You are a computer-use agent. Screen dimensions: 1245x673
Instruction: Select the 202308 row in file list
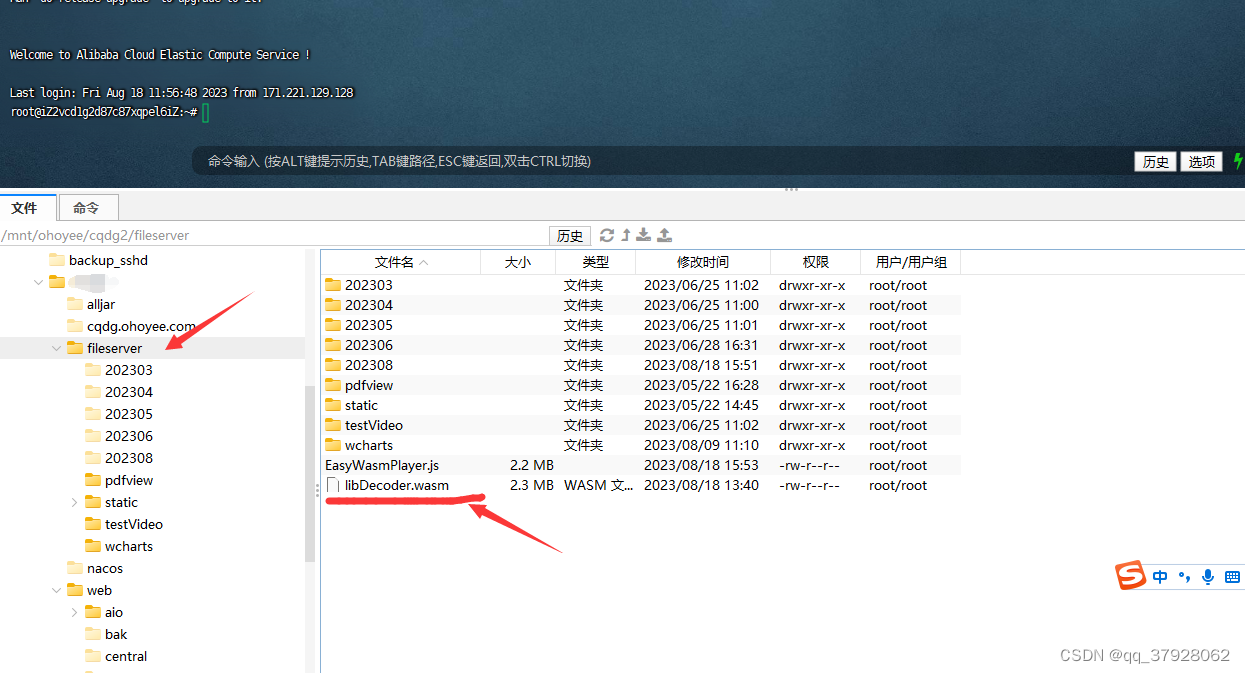(x=641, y=365)
